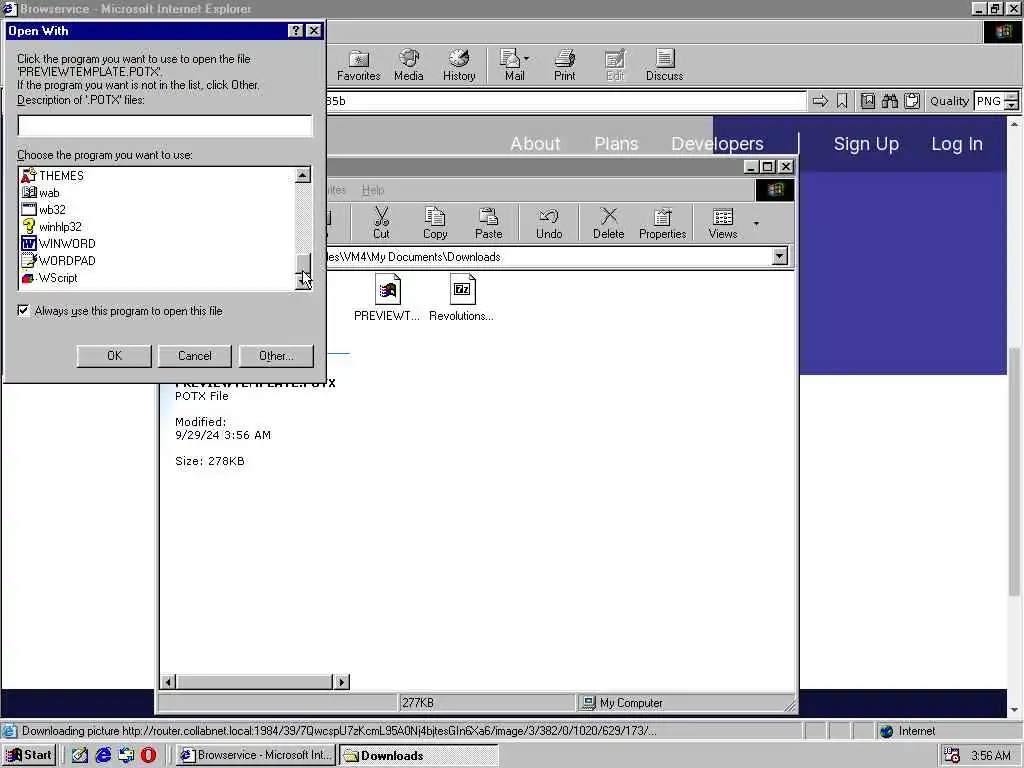This screenshot has width=1024, height=768.
Task: Click the POTX description input field
Action: pyautogui.click(x=165, y=126)
